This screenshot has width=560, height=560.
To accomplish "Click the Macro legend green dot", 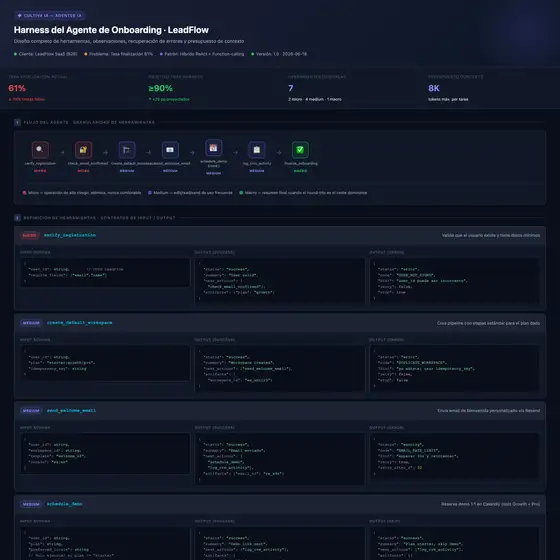I will point(241,192).
